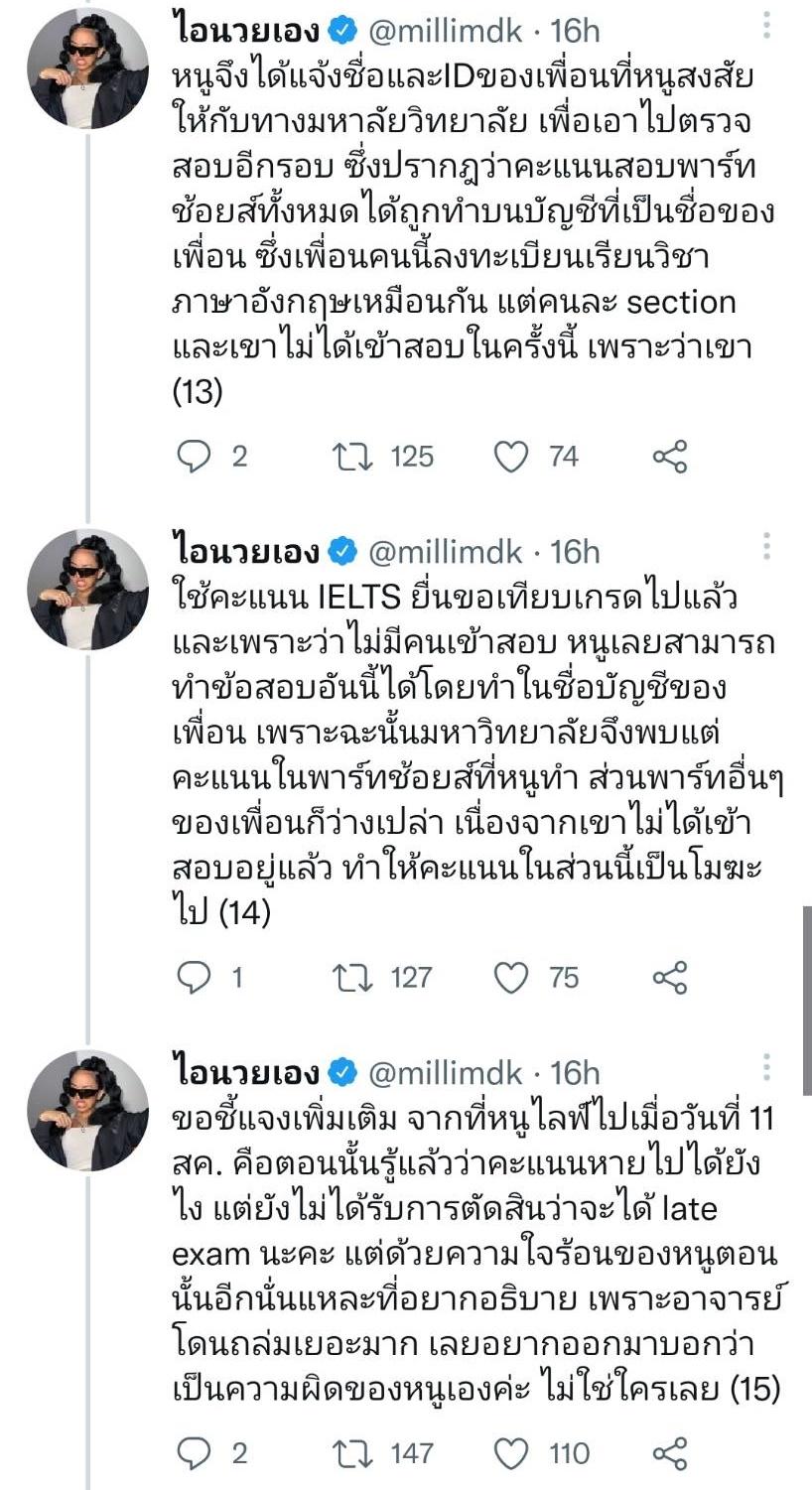Image resolution: width=812 pixels, height=1490 pixels.
Task: Retweet the tweet with 127 retweets
Action: point(352,978)
